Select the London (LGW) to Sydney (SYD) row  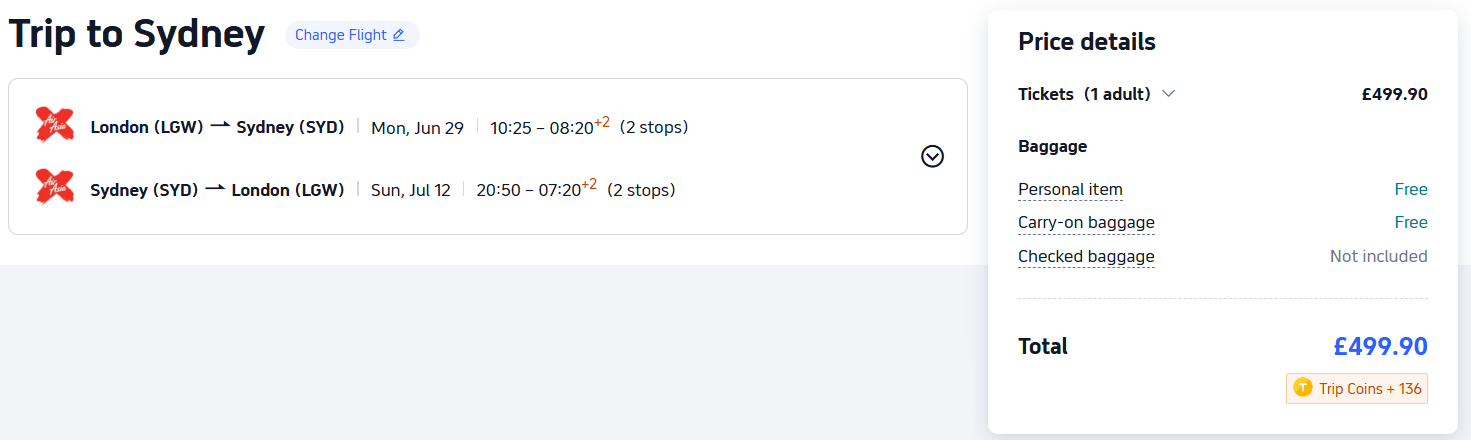[217, 127]
